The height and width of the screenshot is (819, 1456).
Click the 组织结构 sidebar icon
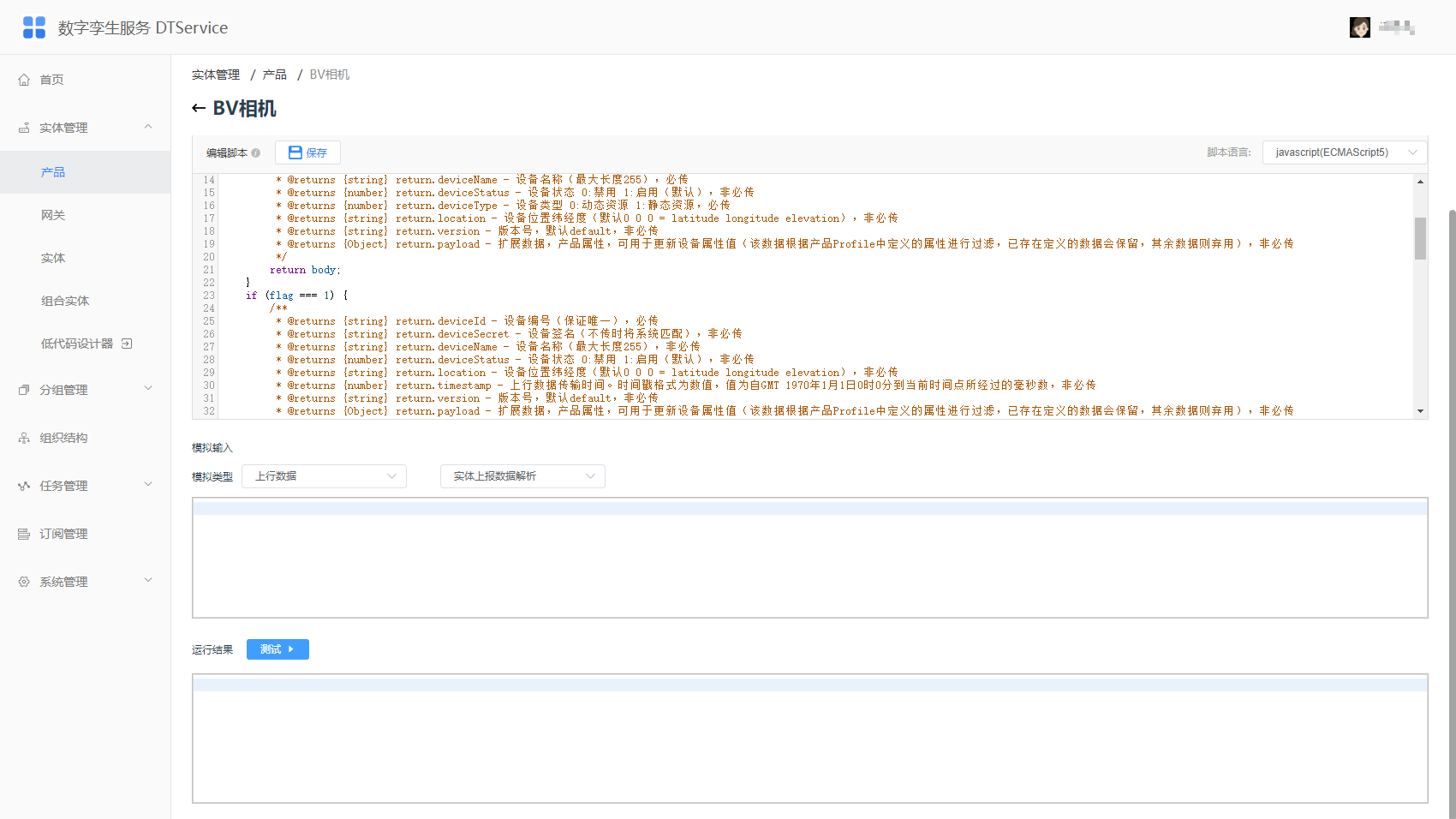pos(24,438)
